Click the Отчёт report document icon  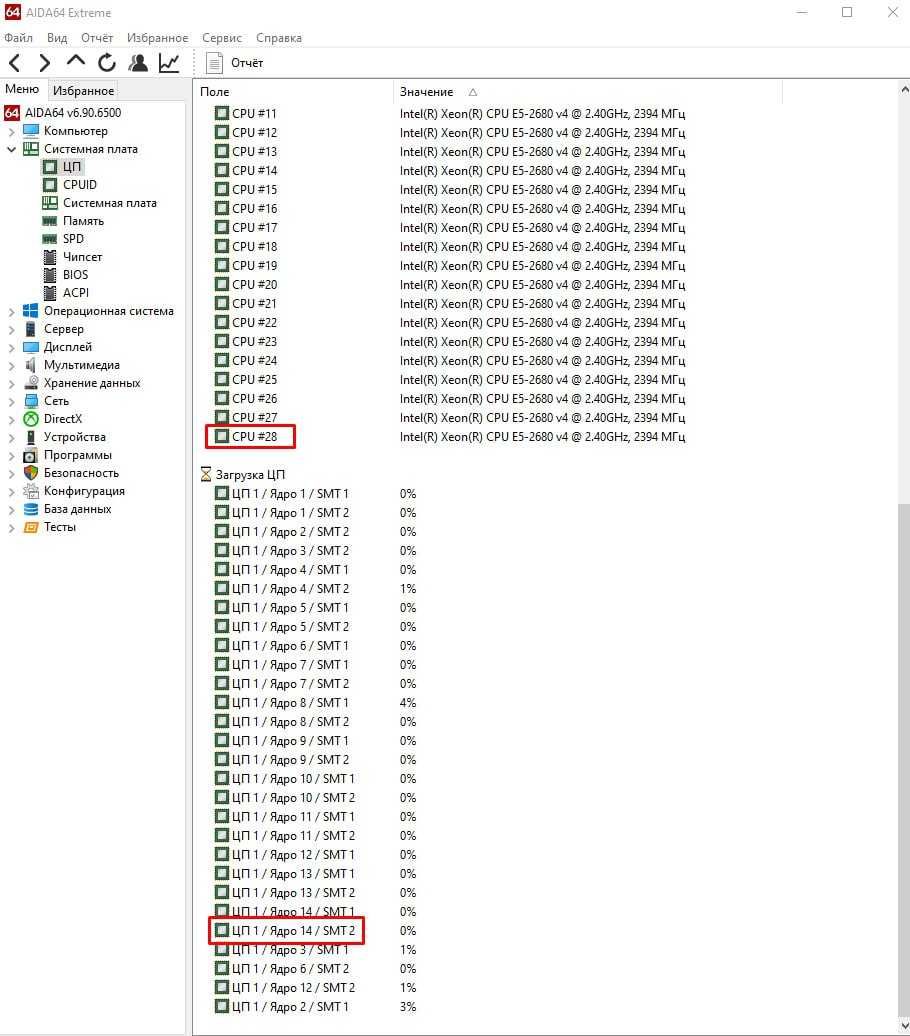pos(214,63)
